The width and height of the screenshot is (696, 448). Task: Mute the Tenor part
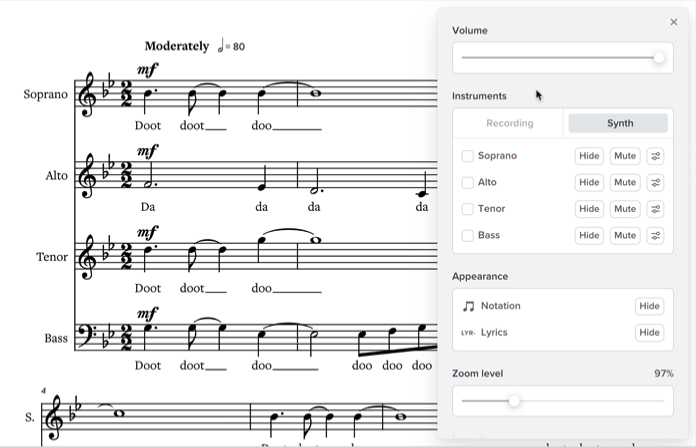pyautogui.click(x=625, y=209)
